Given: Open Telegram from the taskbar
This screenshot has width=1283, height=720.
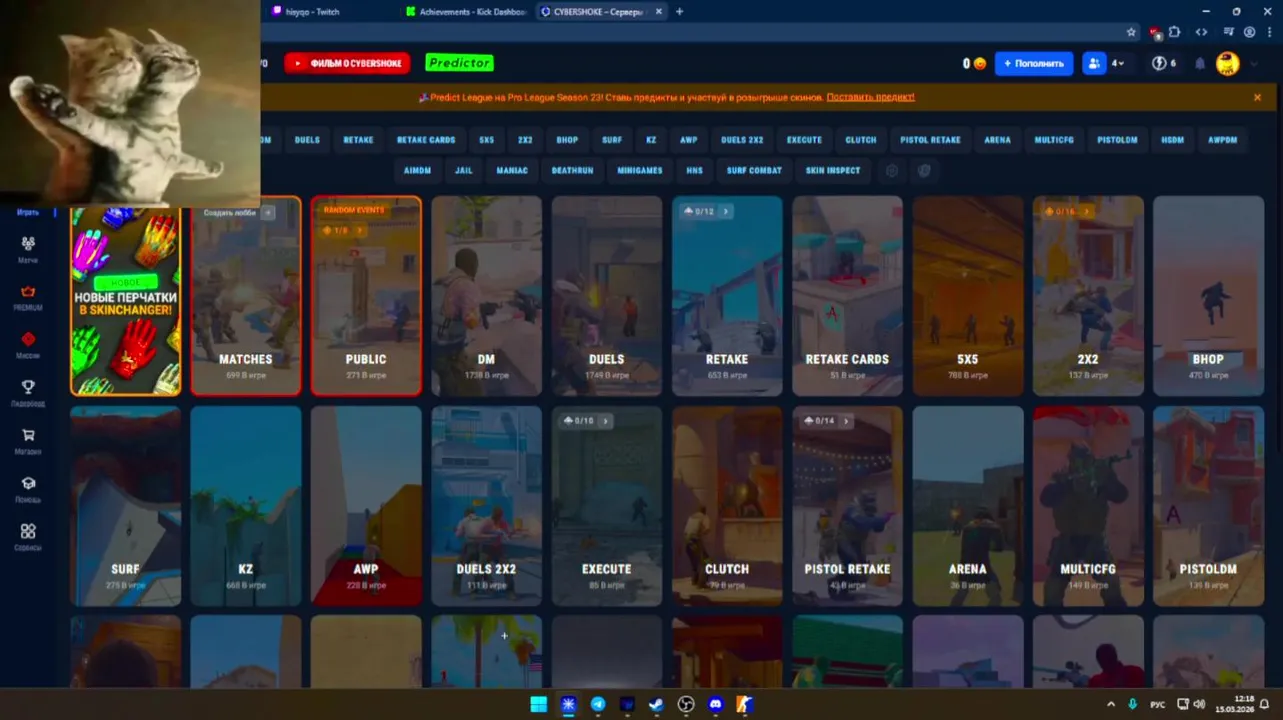Looking at the screenshot, I should [x=598, y=704].
